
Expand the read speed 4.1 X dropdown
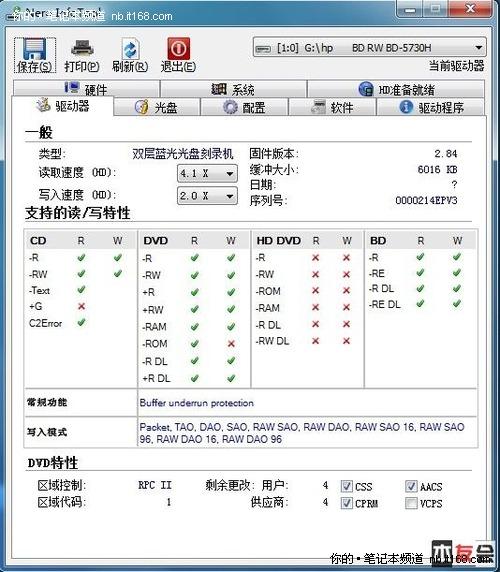pyautogui.click(x=207, y=173)
